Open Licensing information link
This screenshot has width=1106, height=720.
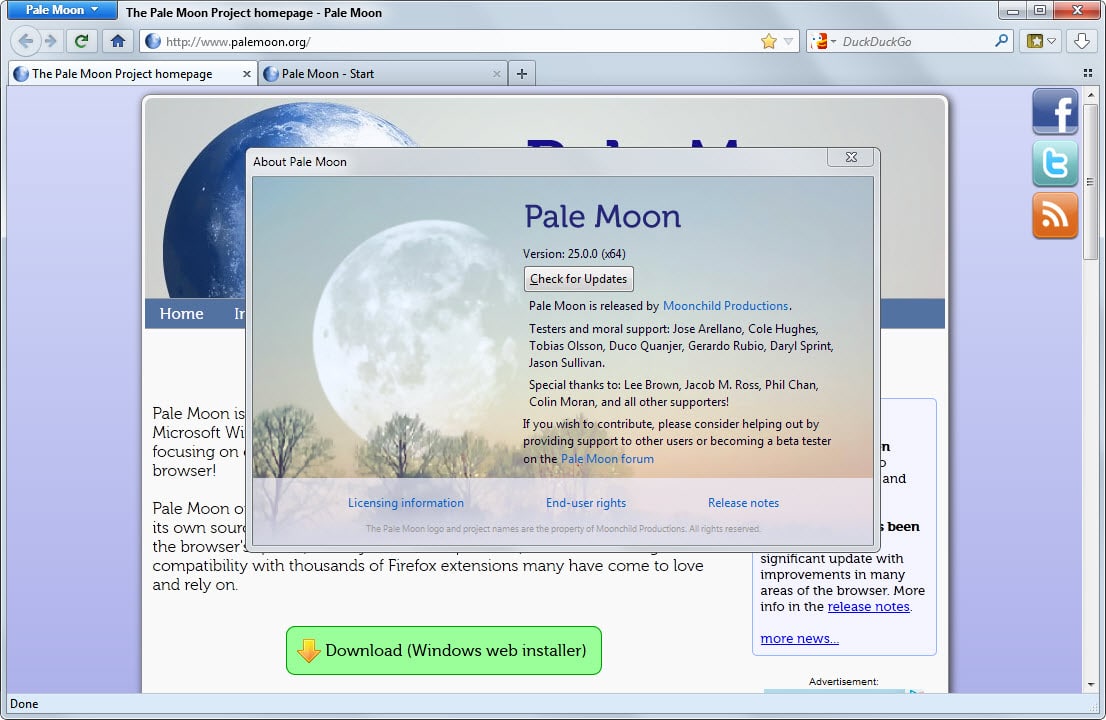(406, 503)
